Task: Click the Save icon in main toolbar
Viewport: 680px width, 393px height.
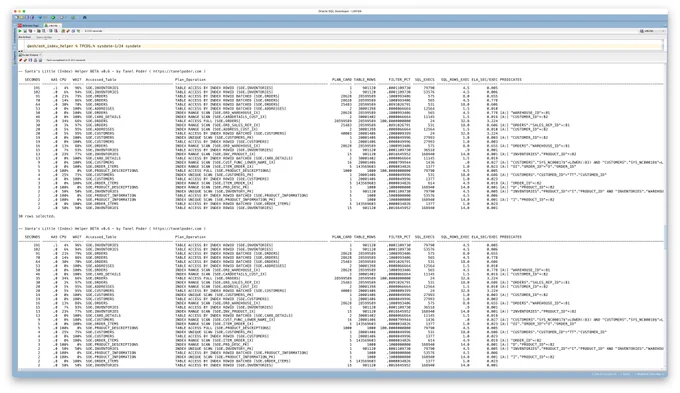Action: coord(27,17)
